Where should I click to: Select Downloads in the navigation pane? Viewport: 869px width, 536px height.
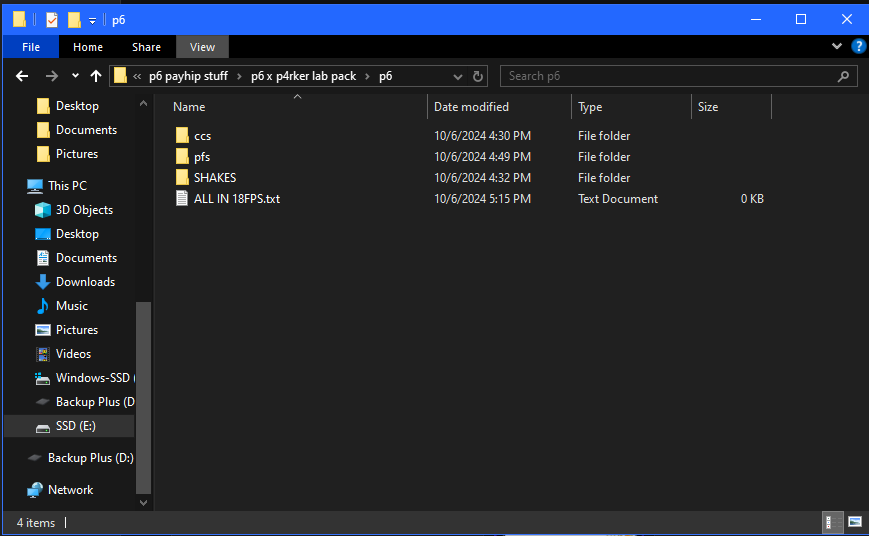[85, 282]
